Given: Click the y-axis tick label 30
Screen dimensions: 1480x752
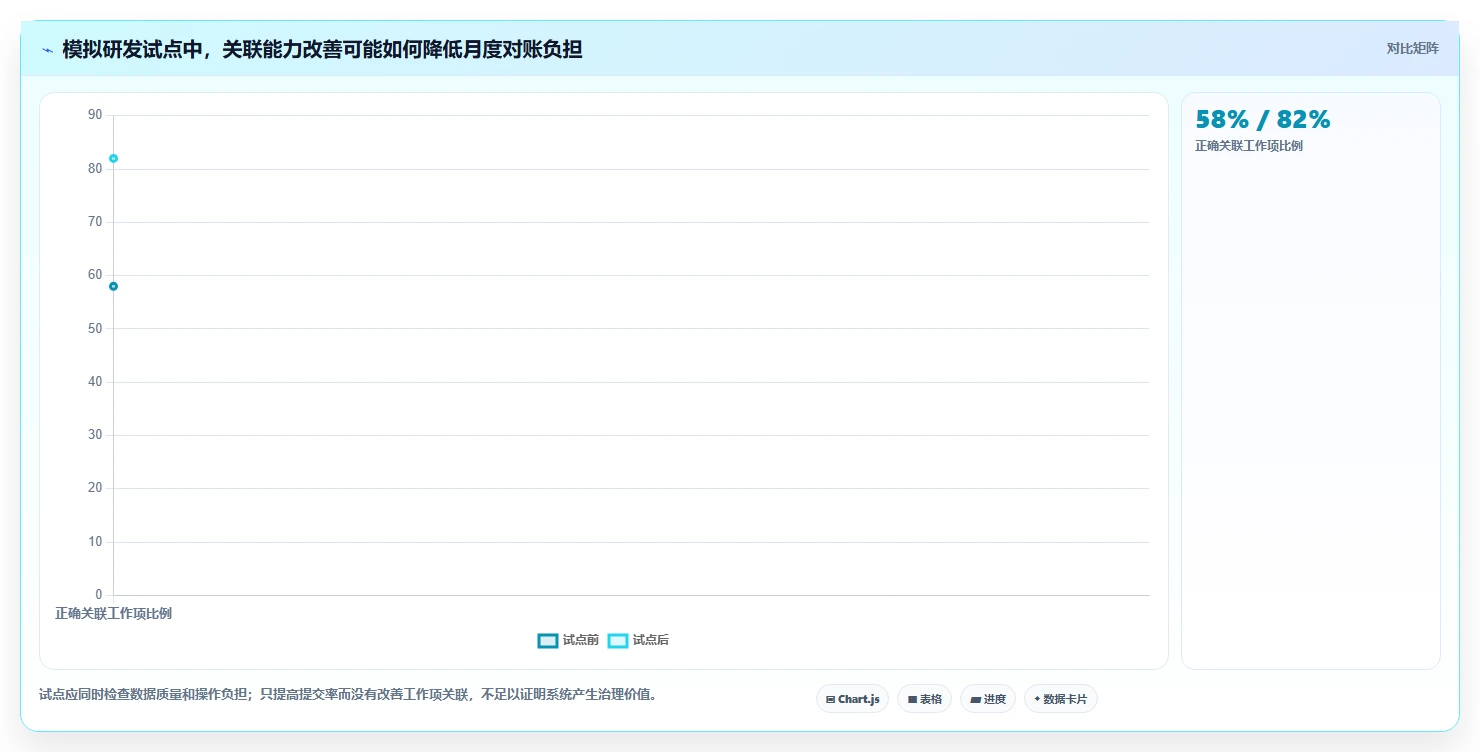Looking at the screenshot, I should pyautogui.click(x=95, y=435).
